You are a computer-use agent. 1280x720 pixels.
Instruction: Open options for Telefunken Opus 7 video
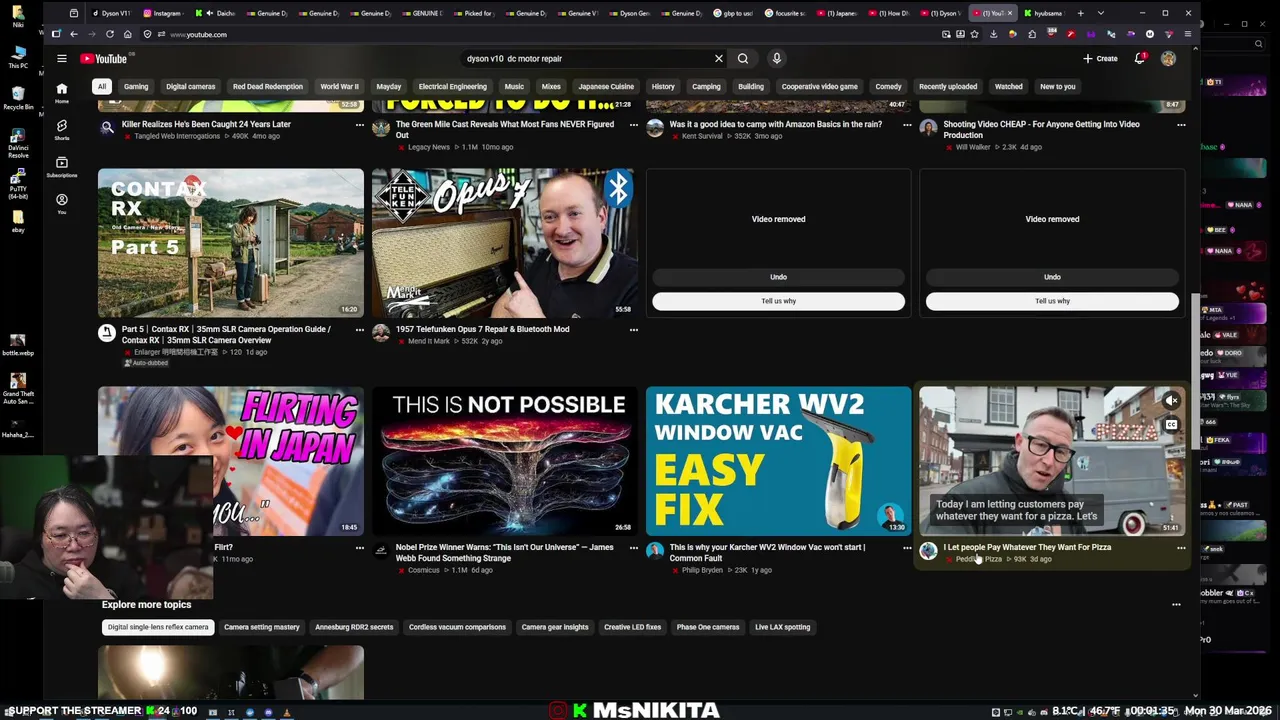pos(633,330)
